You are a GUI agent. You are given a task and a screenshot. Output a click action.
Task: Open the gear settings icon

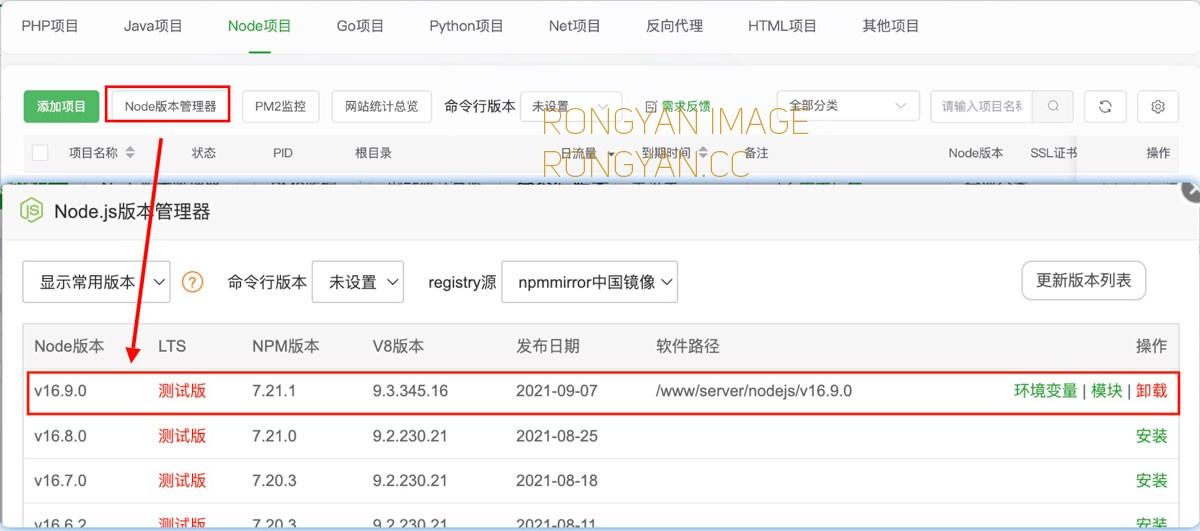(x=1158, y=106)
